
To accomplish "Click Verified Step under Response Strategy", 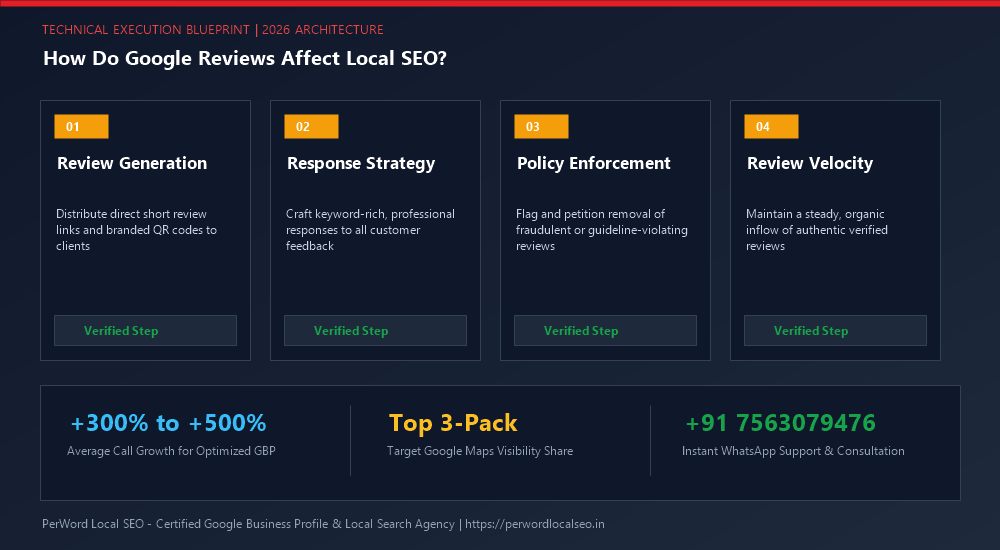I will point(375,331).
